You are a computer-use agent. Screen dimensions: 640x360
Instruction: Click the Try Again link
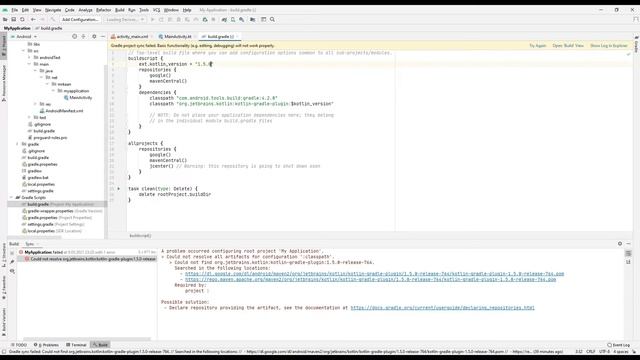(538, 46)
